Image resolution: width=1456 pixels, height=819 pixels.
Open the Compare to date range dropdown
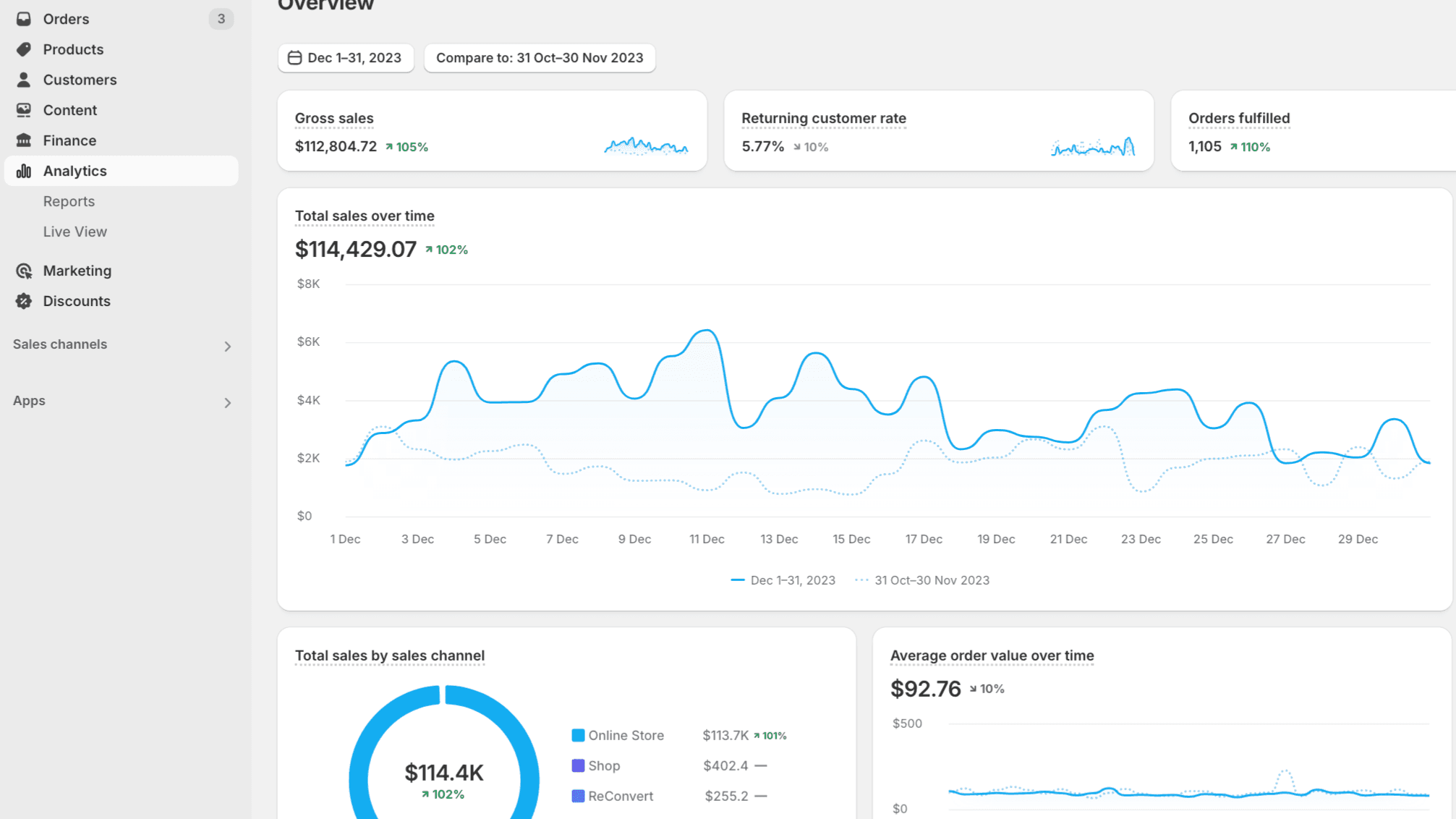[x=540, y=58]
